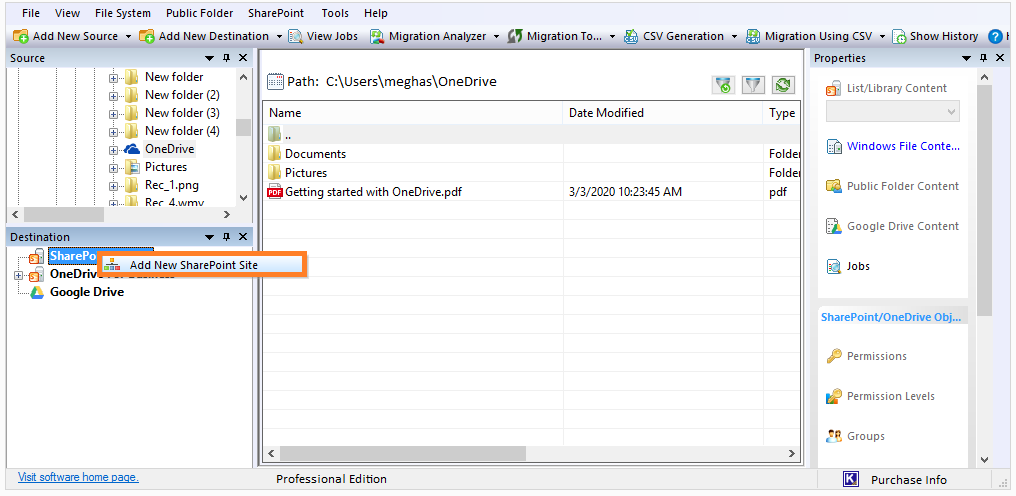Open the Public Folder menu

pos(200,13)
